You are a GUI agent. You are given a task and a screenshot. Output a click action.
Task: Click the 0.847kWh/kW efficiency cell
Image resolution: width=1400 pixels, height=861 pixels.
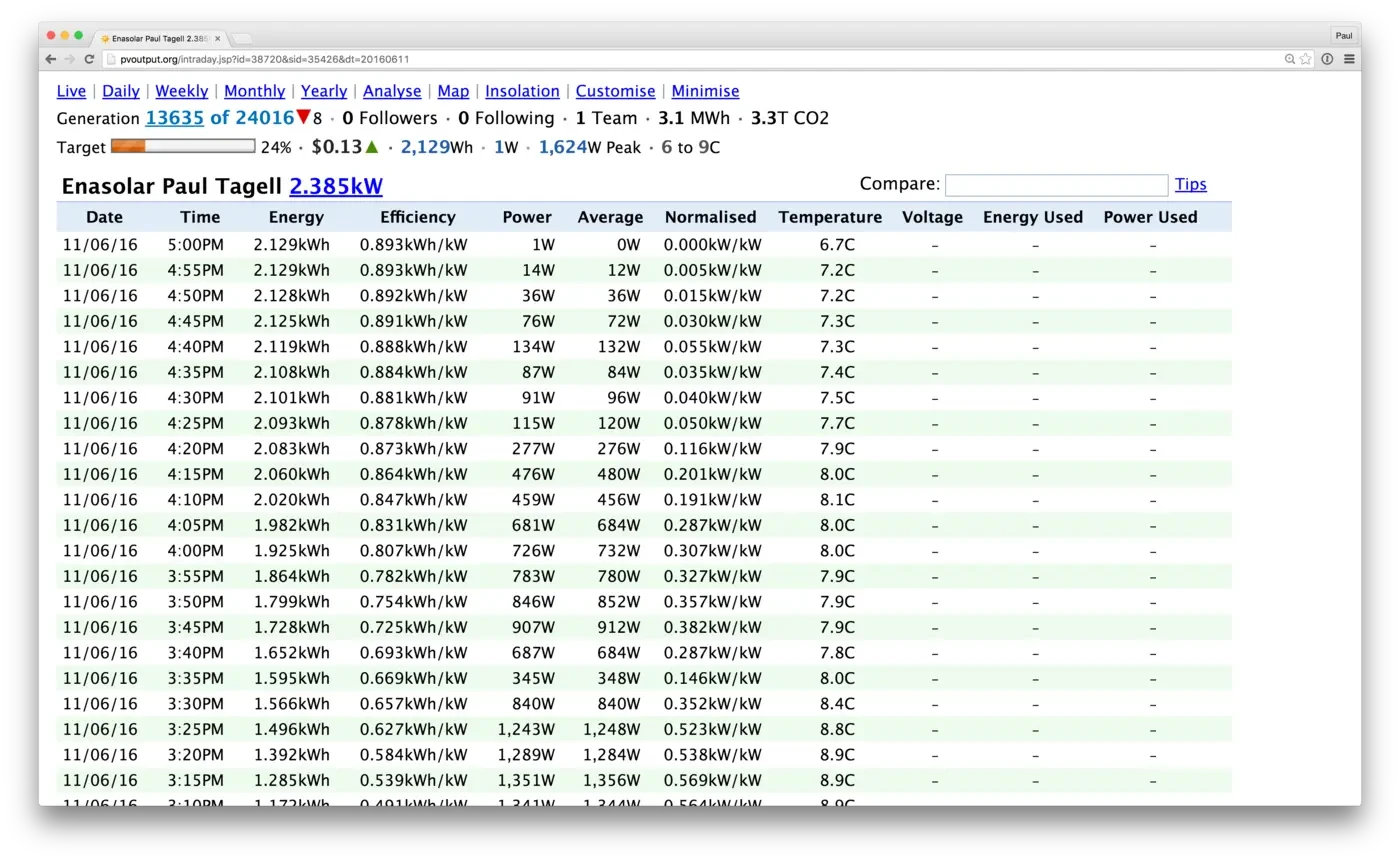(414, 500)
